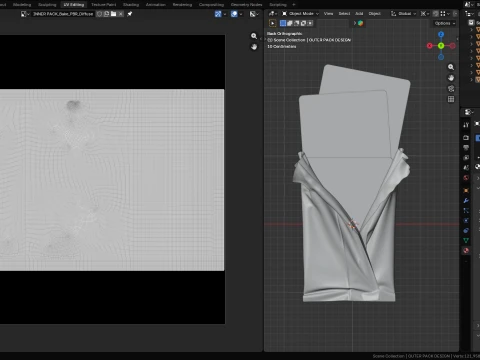Switch to the Modeling workspace tab
The height and width of the screenshot is (360, 480).
(x=22, y=5)
